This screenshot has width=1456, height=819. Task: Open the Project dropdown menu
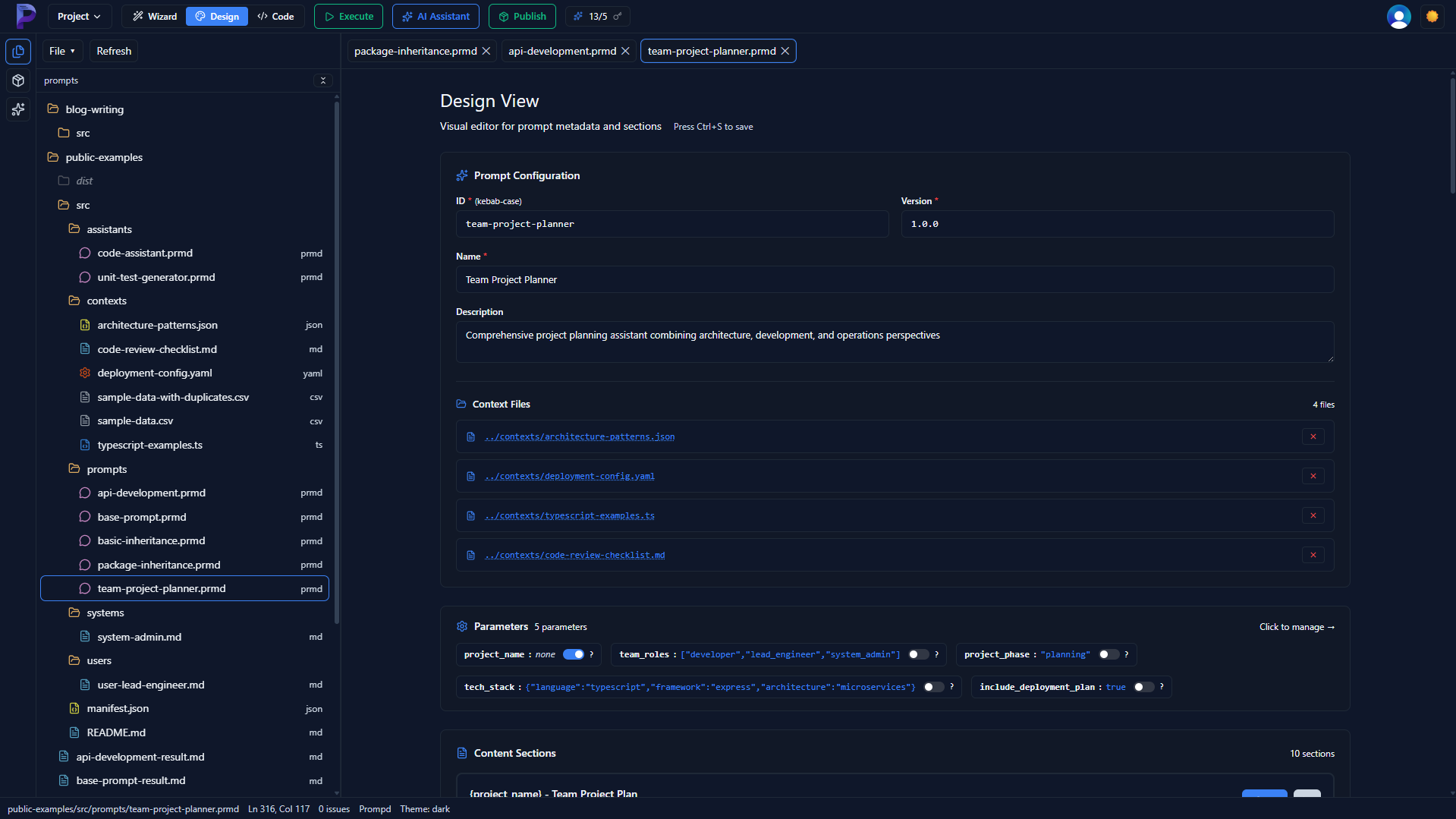click(78, 16)
